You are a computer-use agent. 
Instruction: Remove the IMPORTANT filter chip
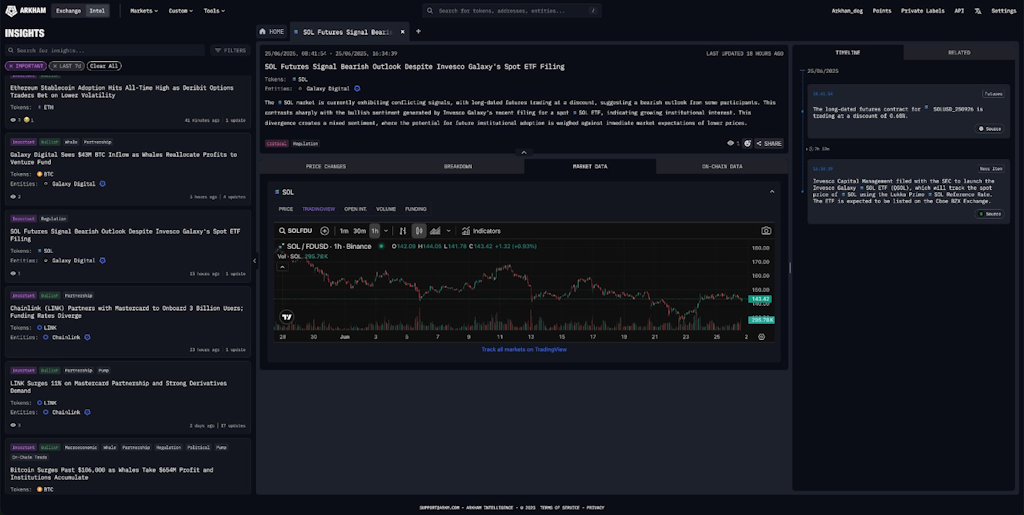pyautogui.click(x=11, y=66)
